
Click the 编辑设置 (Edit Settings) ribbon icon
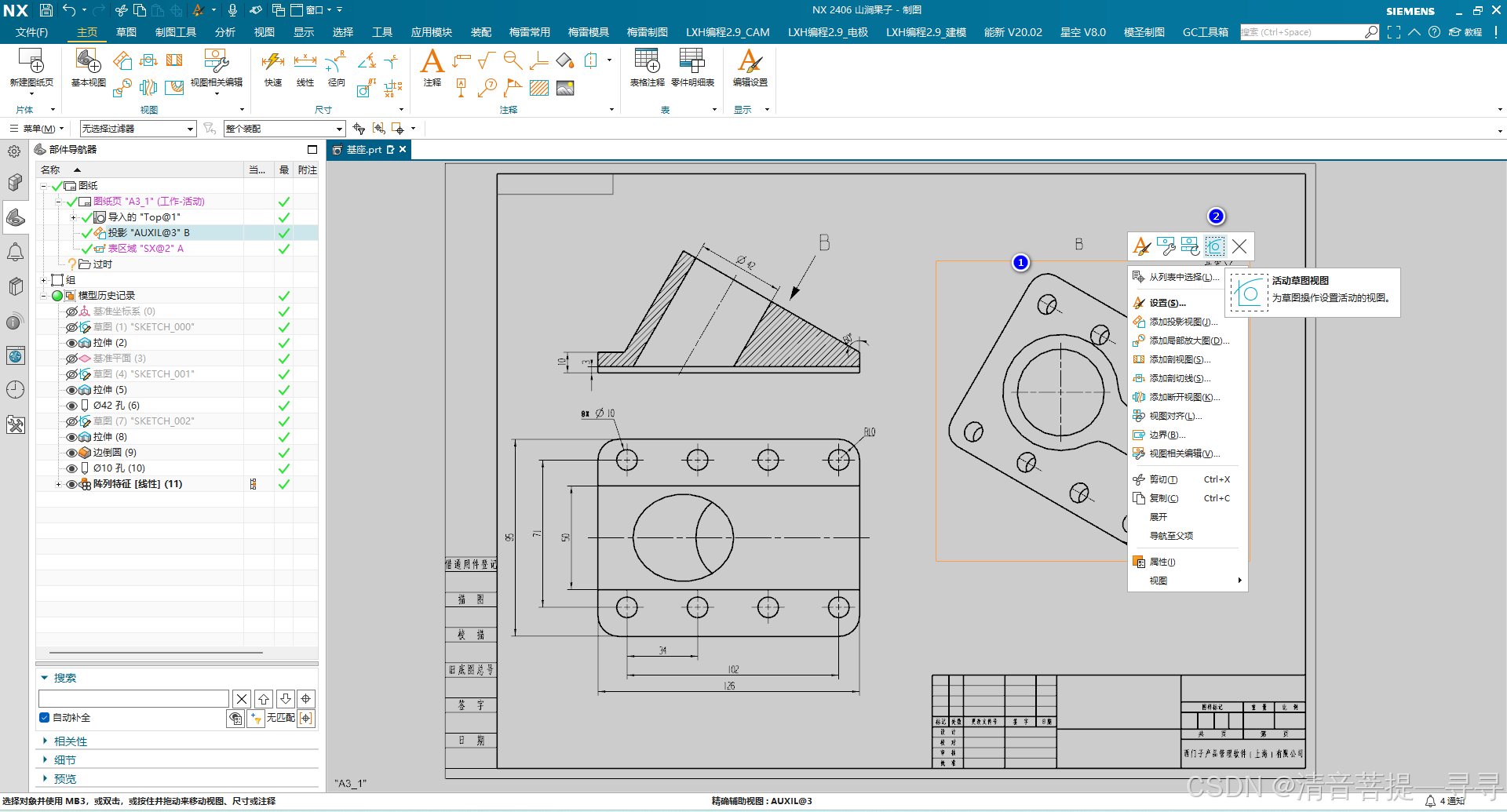pyautogui.click(x=750, y=68)
